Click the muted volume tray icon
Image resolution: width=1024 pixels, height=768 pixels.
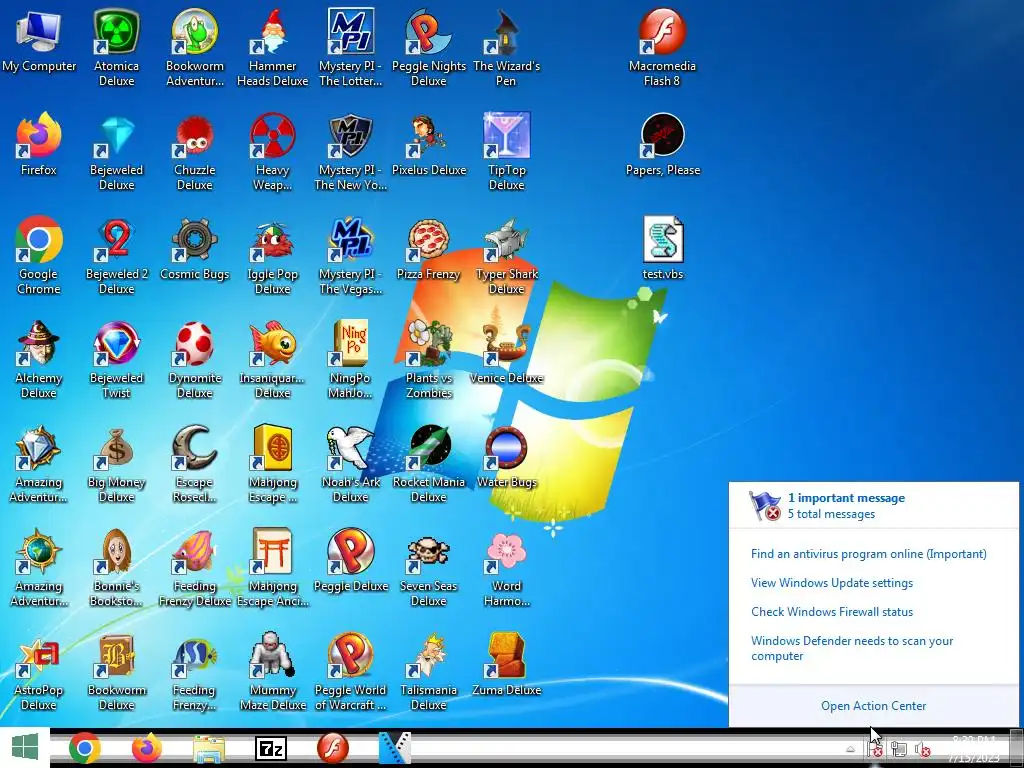point(922,749)
